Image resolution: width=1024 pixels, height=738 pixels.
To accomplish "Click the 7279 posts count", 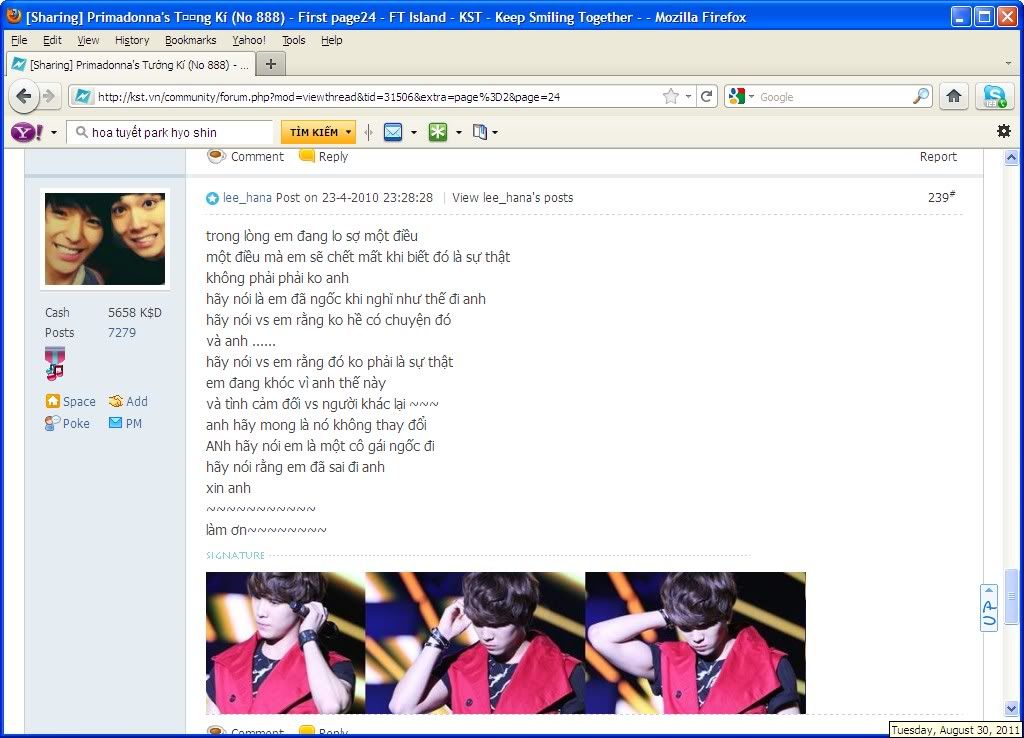I will [x=122, y=332].
